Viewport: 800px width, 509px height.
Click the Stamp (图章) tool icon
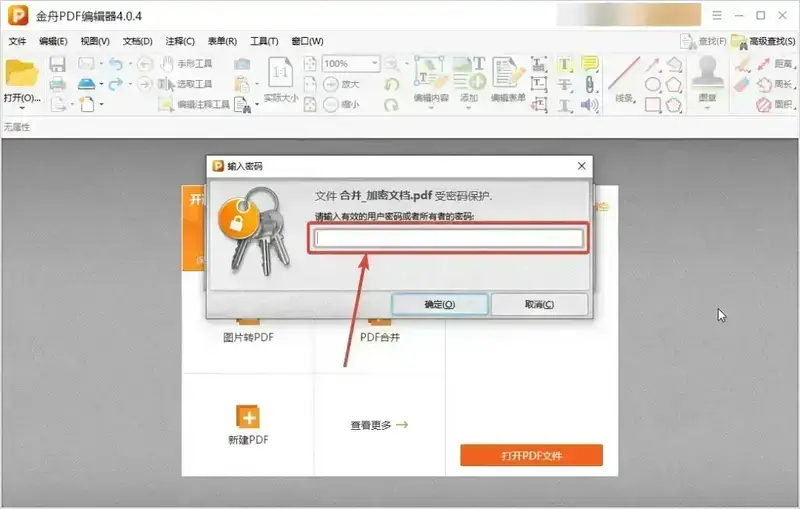[707, 73]
